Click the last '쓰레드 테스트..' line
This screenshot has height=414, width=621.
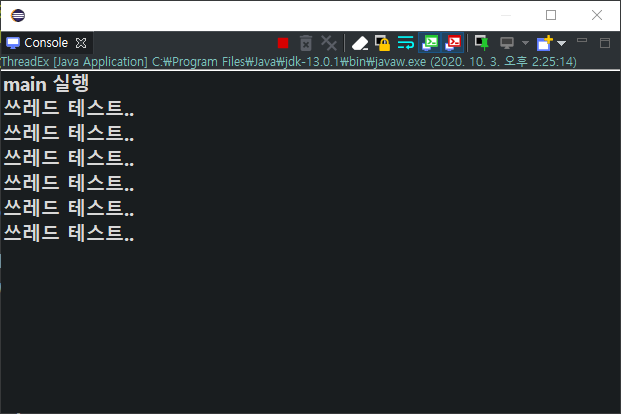69,233
